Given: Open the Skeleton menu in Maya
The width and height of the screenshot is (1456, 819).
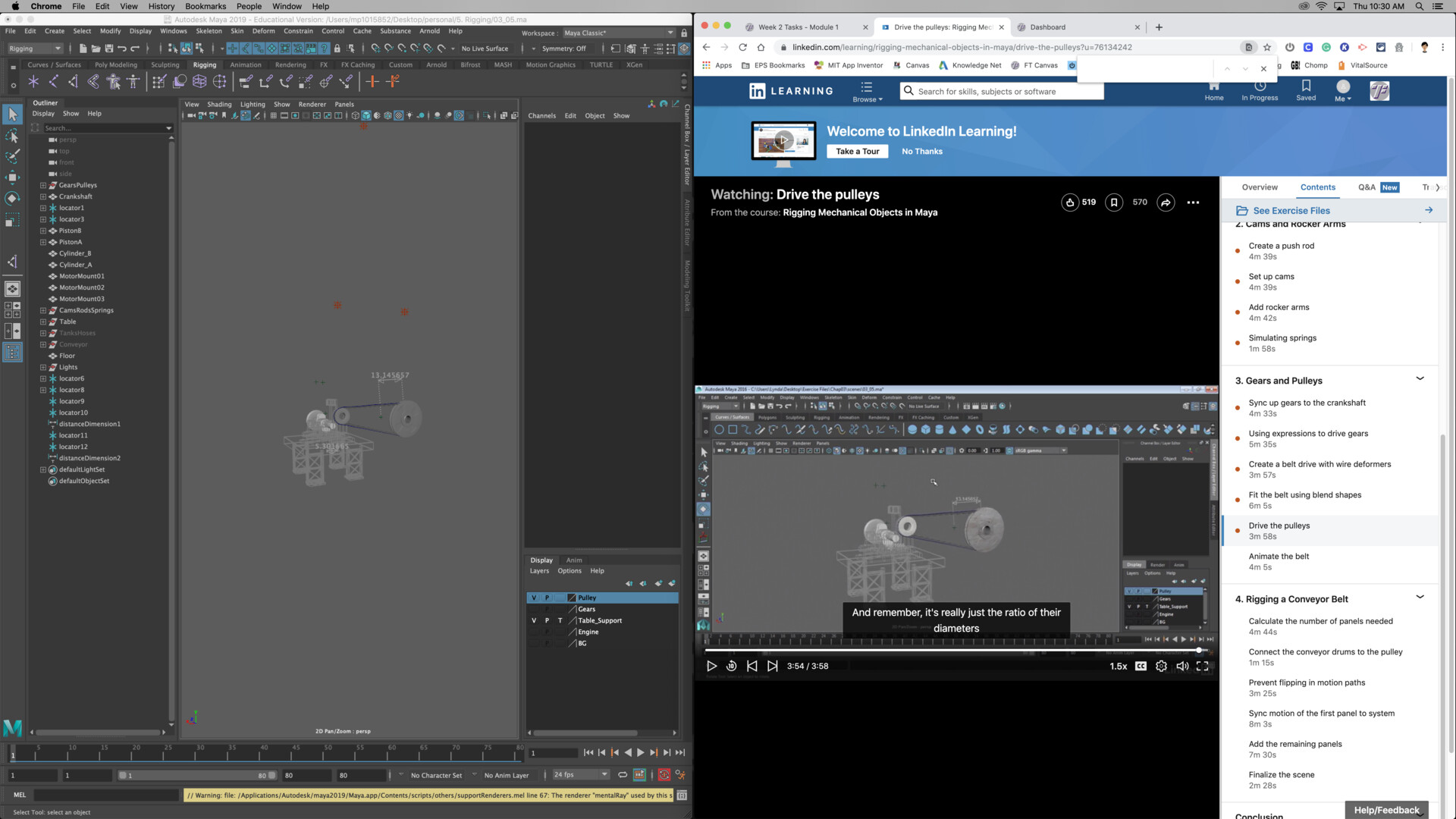Looking at the screenshot, I should [x=209, y=32].
